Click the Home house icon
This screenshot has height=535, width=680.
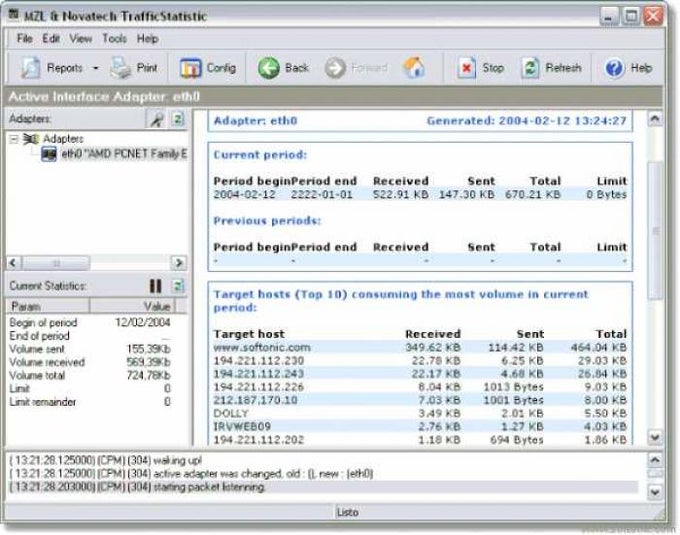414,68
